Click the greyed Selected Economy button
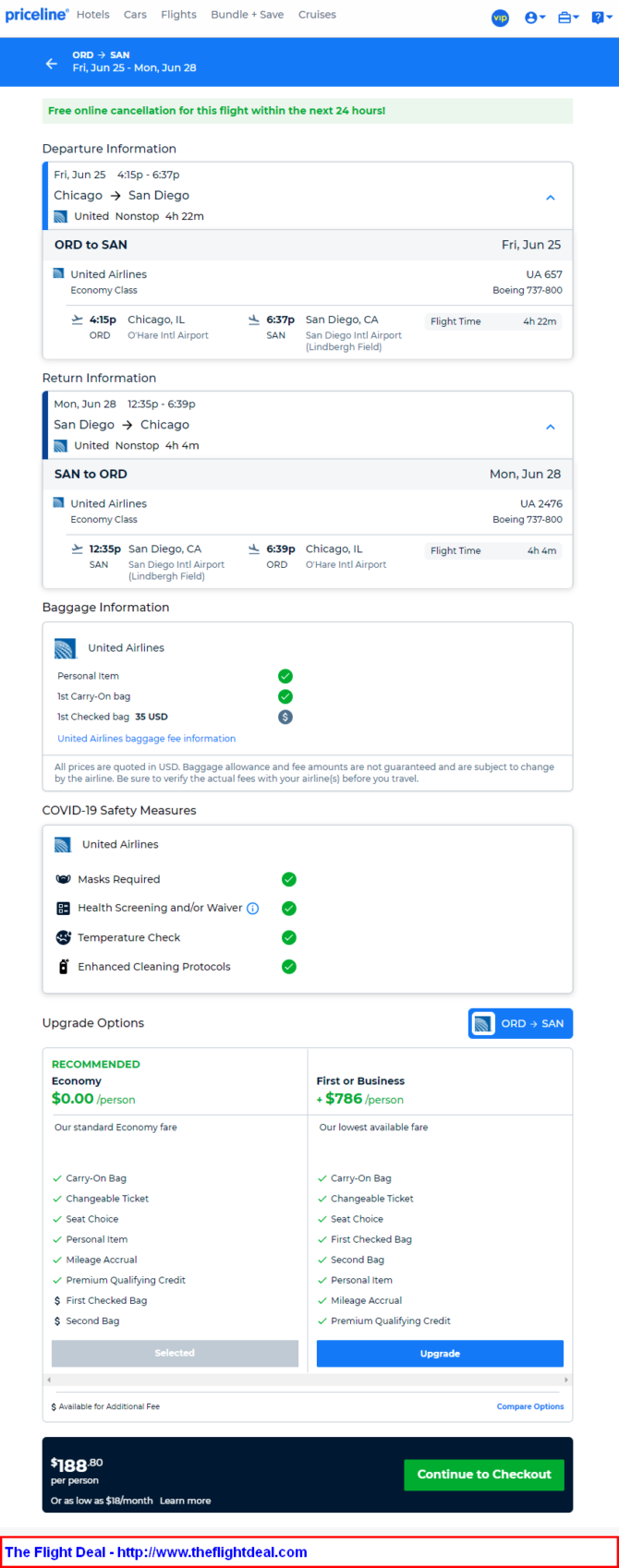The width and height of the screenshot is (619, 1568). pyautogui.click(x=175, y=1353)
